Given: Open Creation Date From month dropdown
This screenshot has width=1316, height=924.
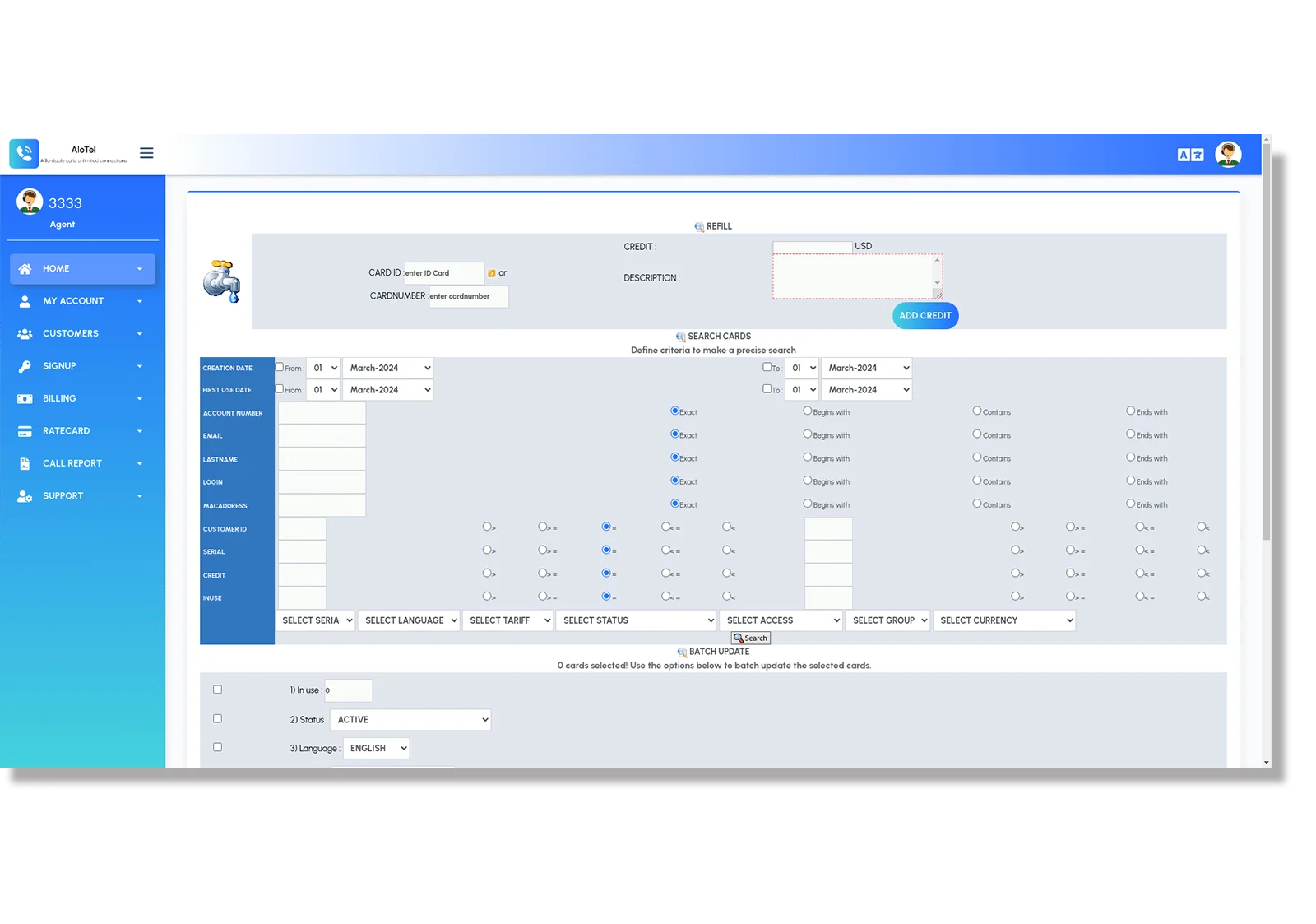Looking at the screenshot, I should coord(388,369).
